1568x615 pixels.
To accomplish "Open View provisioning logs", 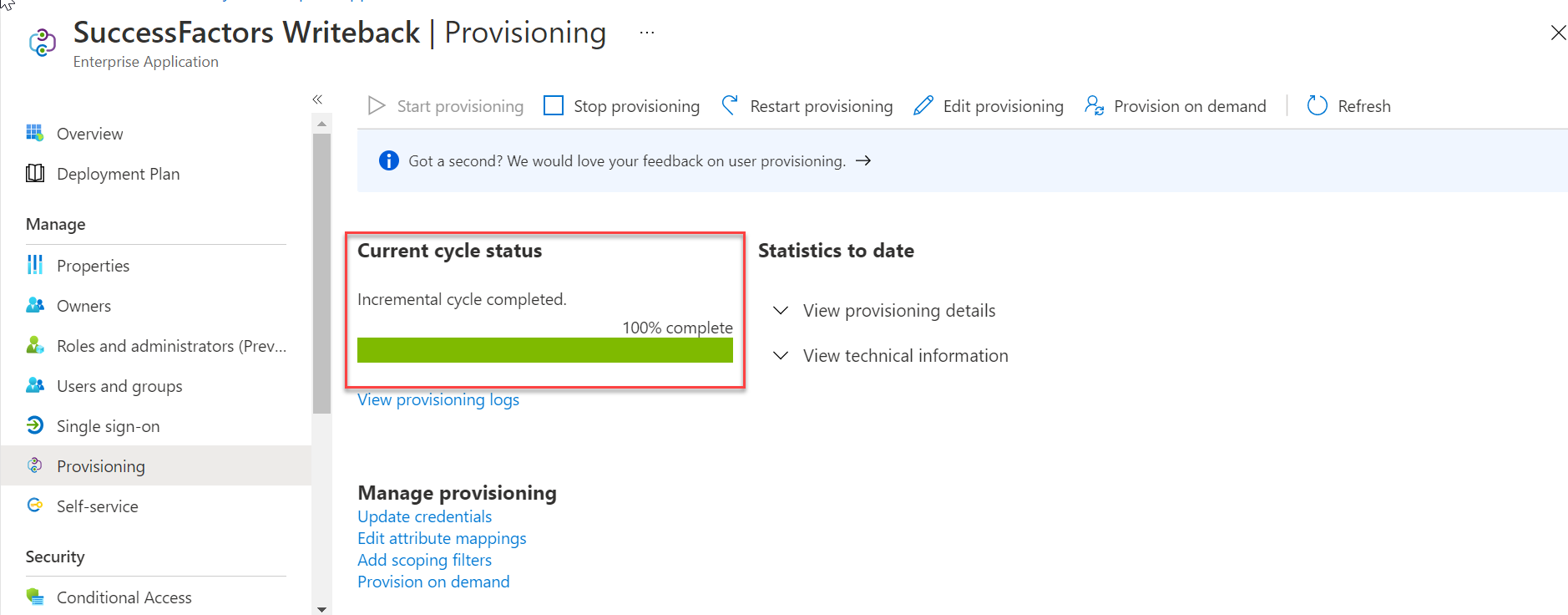I will coord(438,399).
